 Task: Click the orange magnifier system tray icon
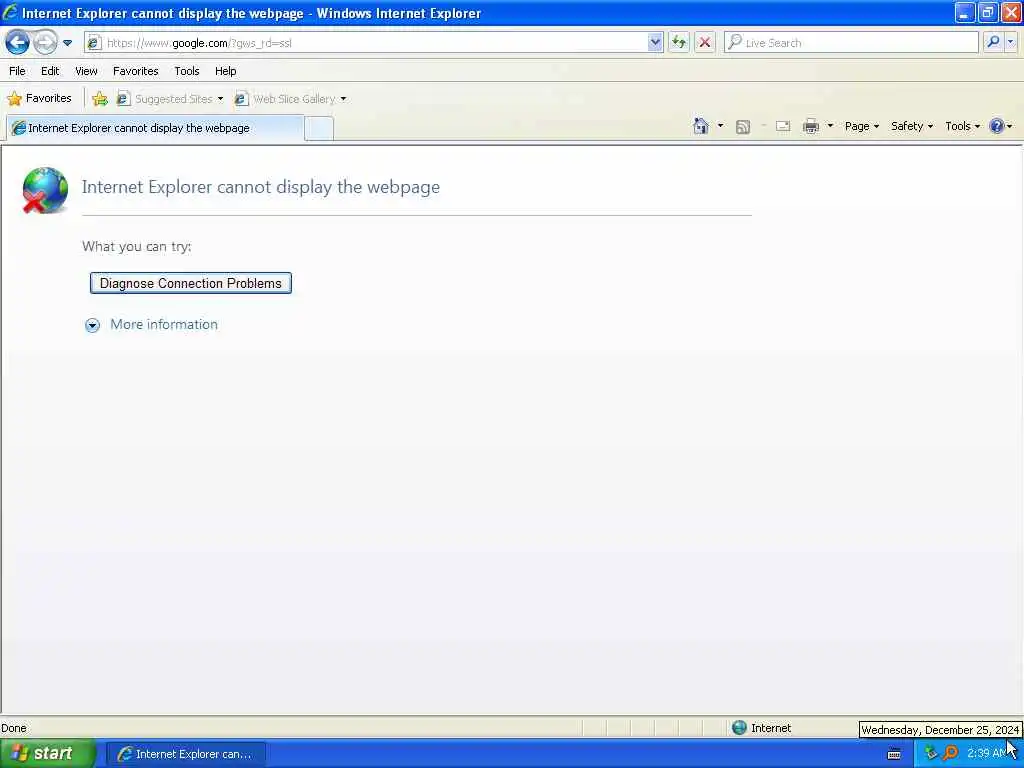click(951, 754)
